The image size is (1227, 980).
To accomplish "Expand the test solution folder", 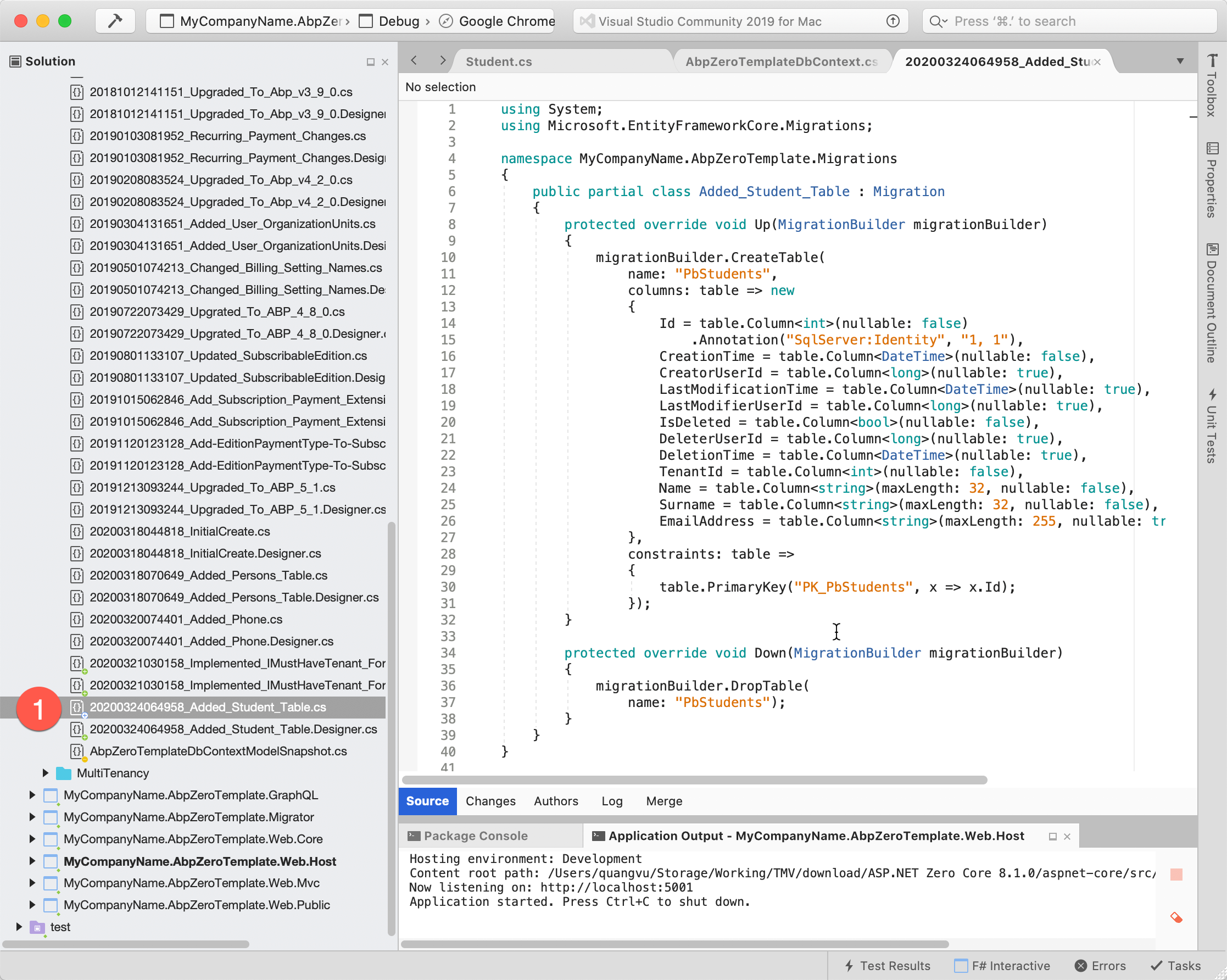I will (x=19, y=927).
